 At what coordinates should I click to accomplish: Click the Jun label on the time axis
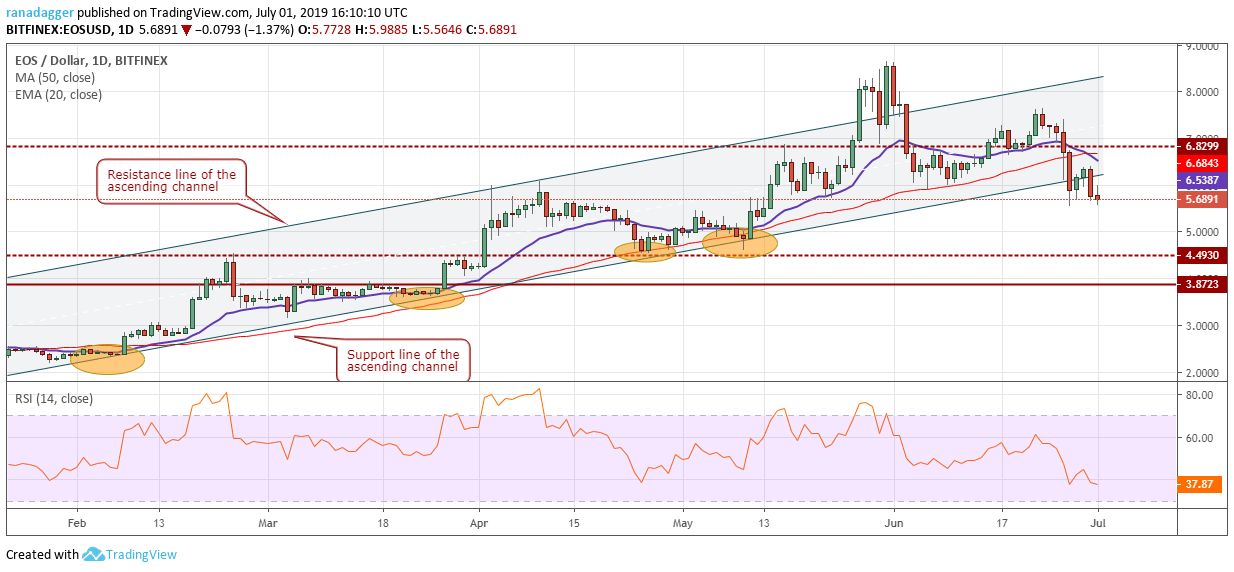click(895, 522)
